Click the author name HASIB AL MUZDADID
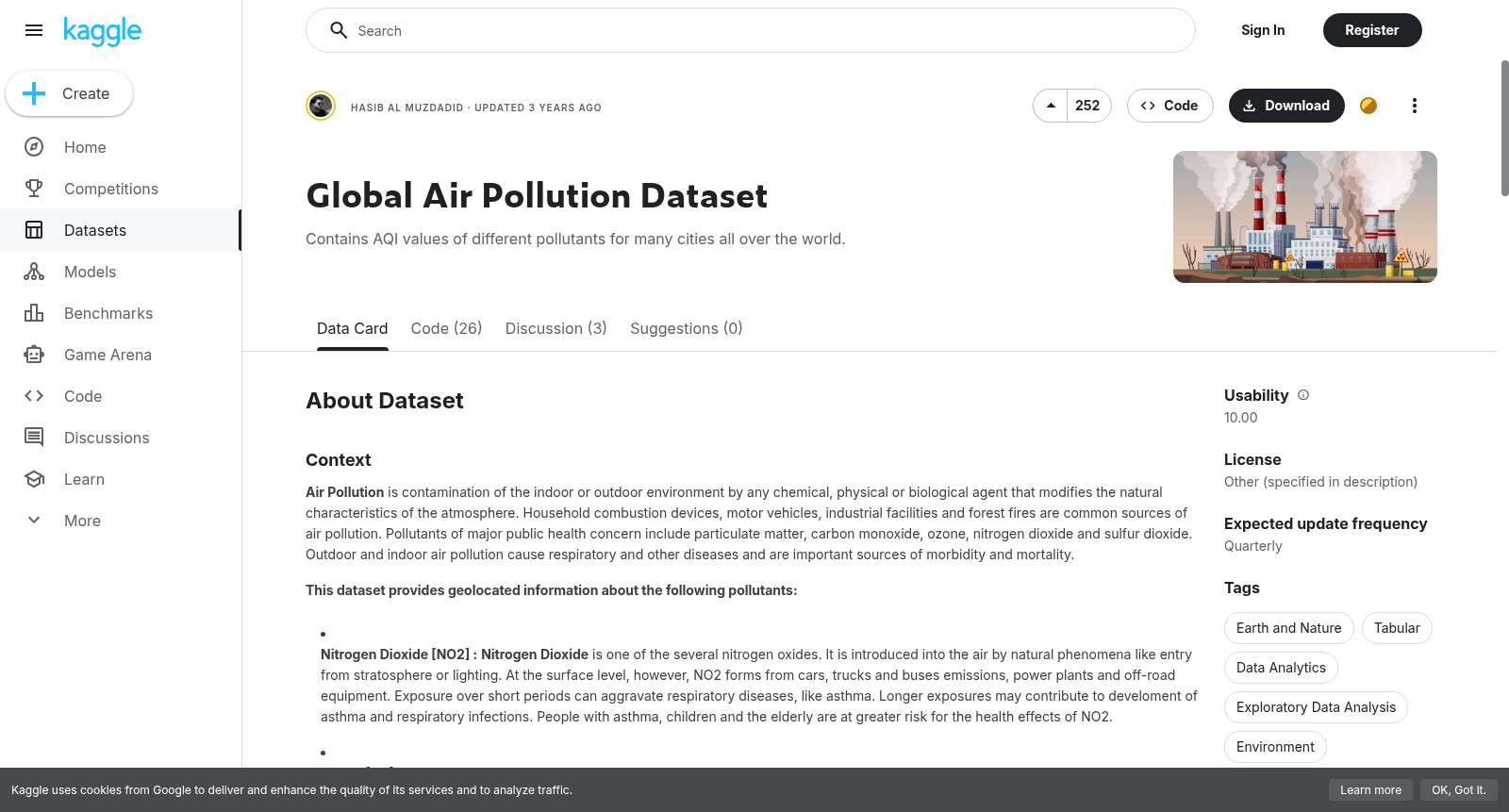1509x812 pixels. tap(406, 108)
